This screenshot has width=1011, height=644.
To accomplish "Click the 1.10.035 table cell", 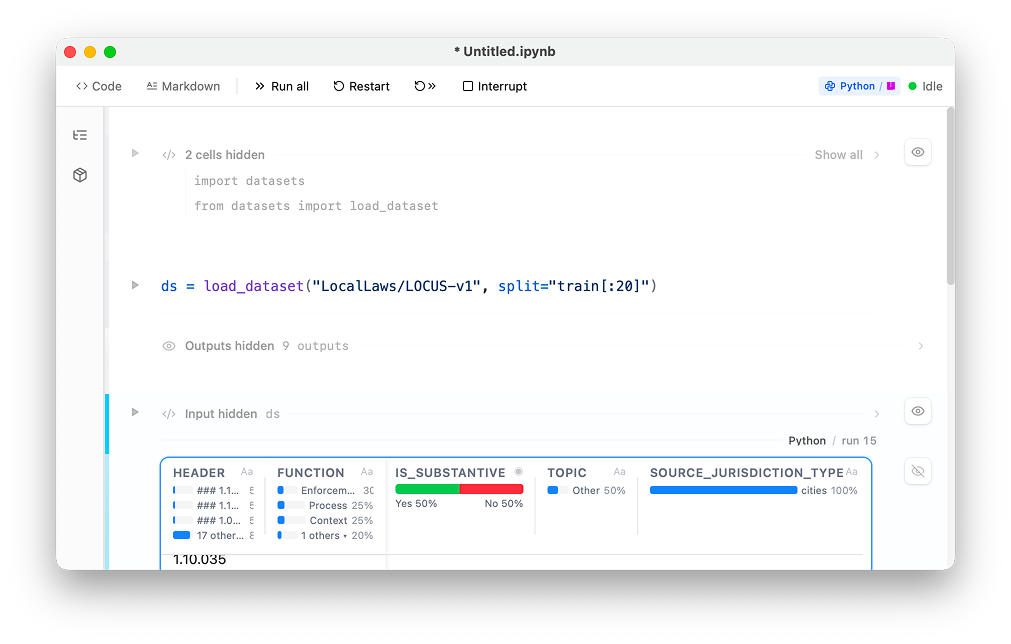I will [x=199, y=560].
